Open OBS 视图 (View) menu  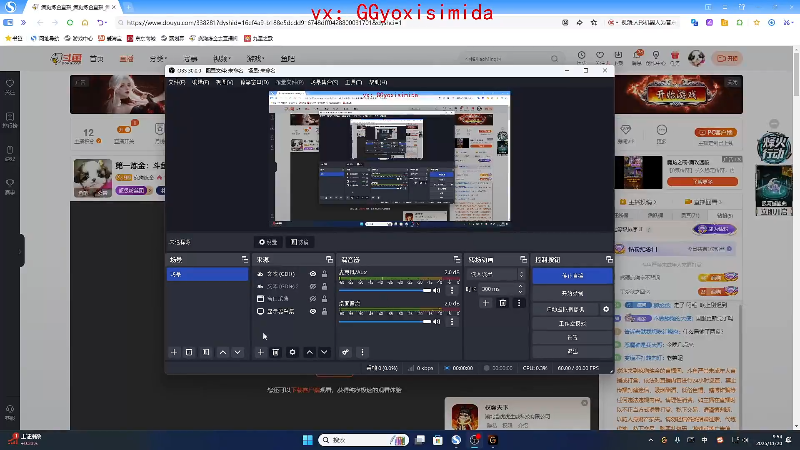224,82
